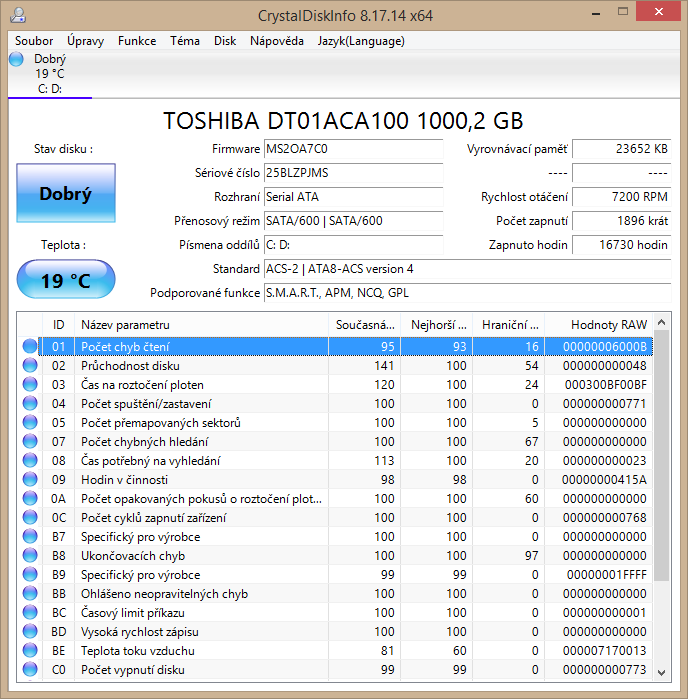688x699 pixels.
Task: Click status icon of row 05 Počet přemapovaných sektorů
Action: 30,423
